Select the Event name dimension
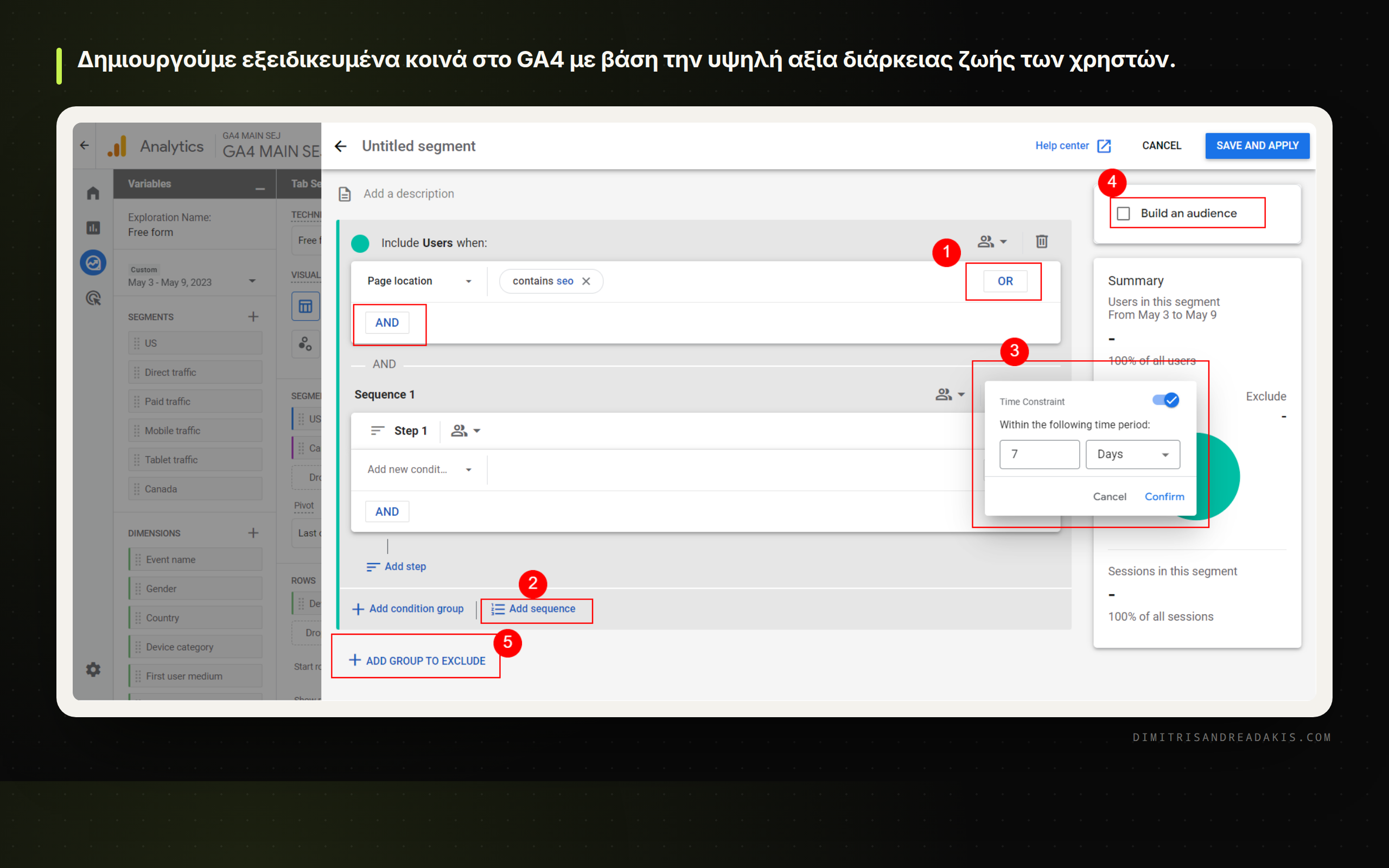Viewport: 1389px width, 868px height. point(195,560)
